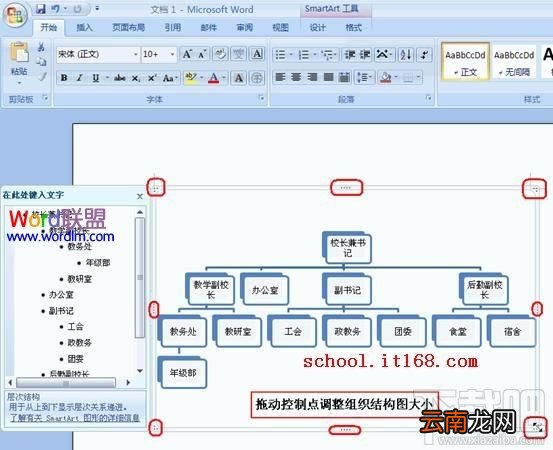Screen dimensions: 553x450
Task: Grow the font size
Action: [x=187, y=54]
